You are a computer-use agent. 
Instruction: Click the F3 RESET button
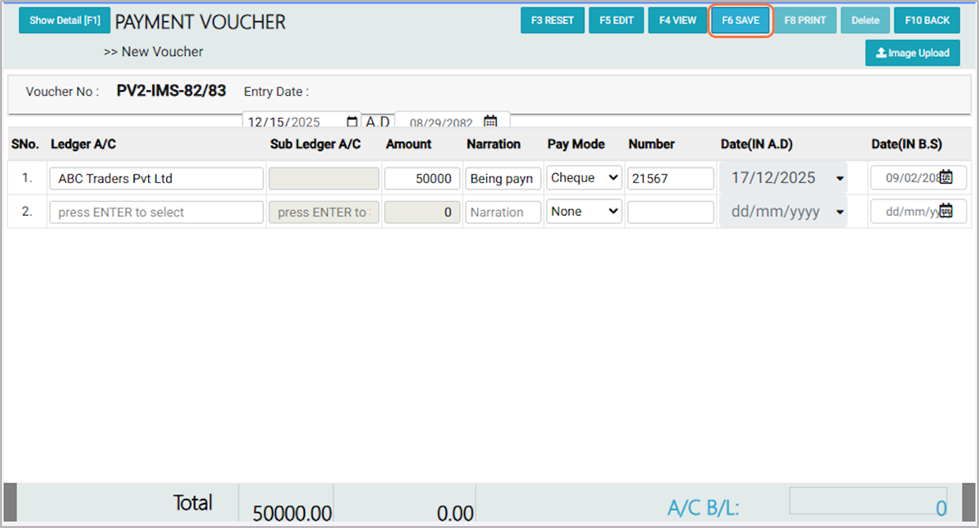551,20
